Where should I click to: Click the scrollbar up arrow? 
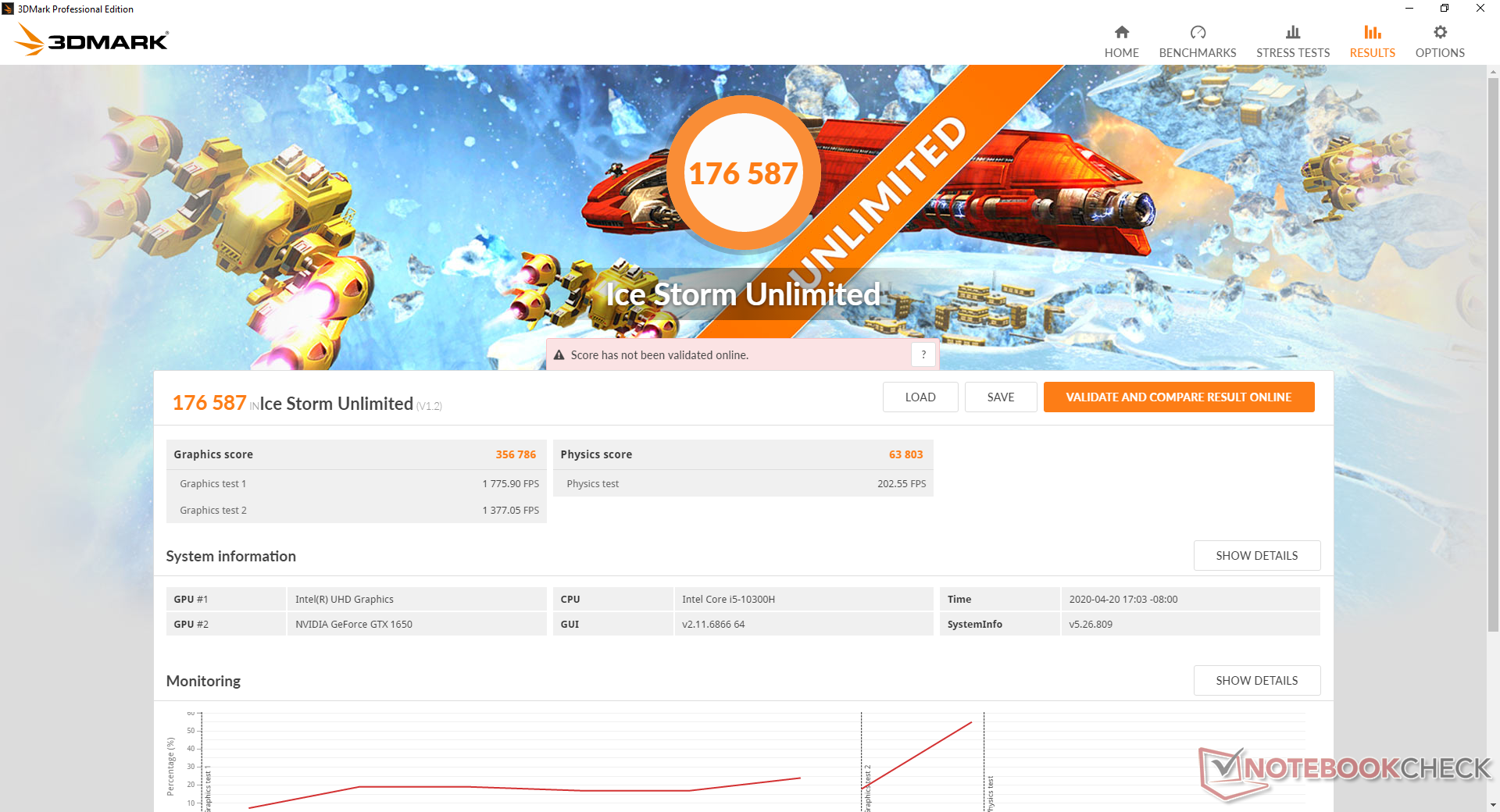tap(1493, 72)
